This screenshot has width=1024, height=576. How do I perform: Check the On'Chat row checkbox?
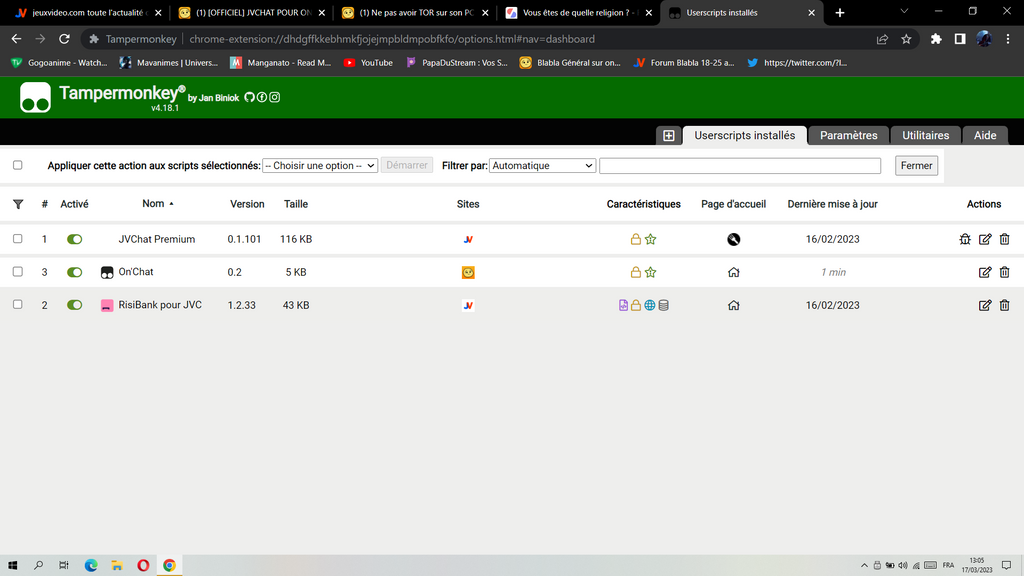pos(18,272)
